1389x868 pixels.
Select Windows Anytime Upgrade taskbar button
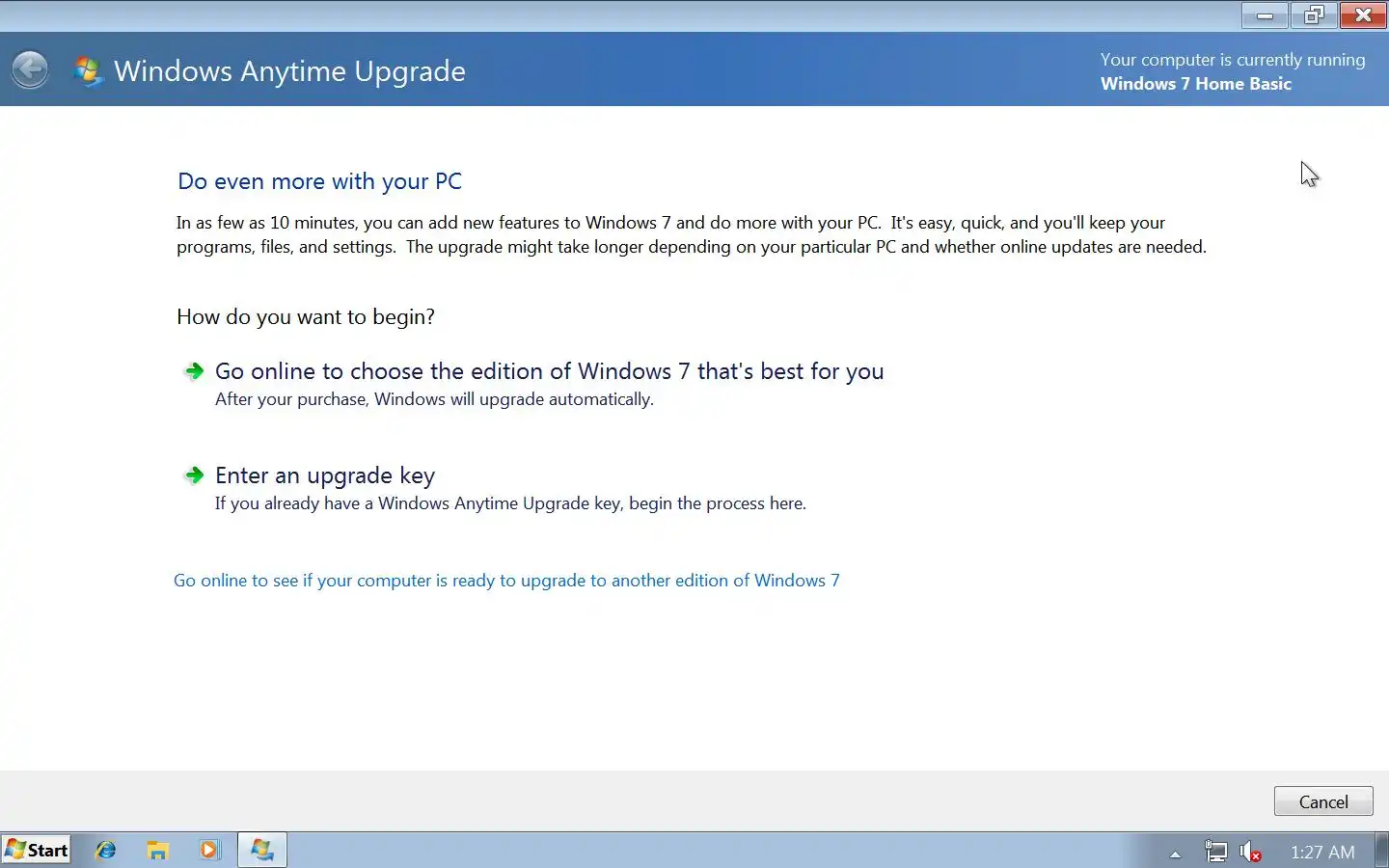point(261,850)
